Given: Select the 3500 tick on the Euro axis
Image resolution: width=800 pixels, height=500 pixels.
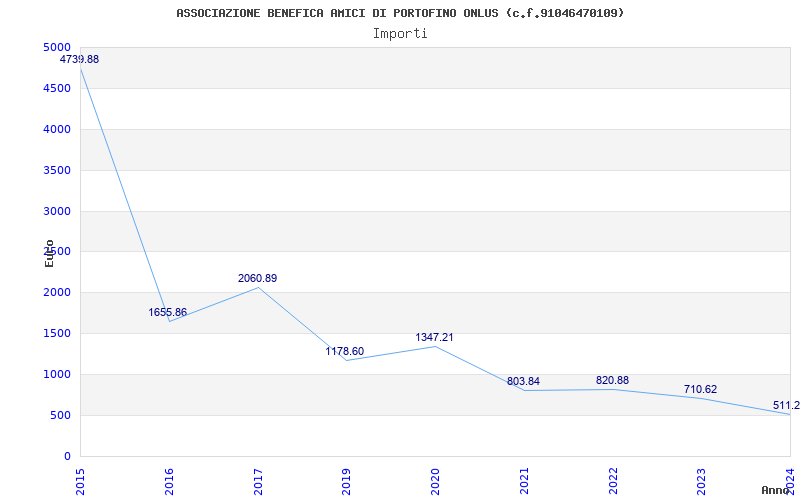Looking at the screenshot, I should (57, 170).
